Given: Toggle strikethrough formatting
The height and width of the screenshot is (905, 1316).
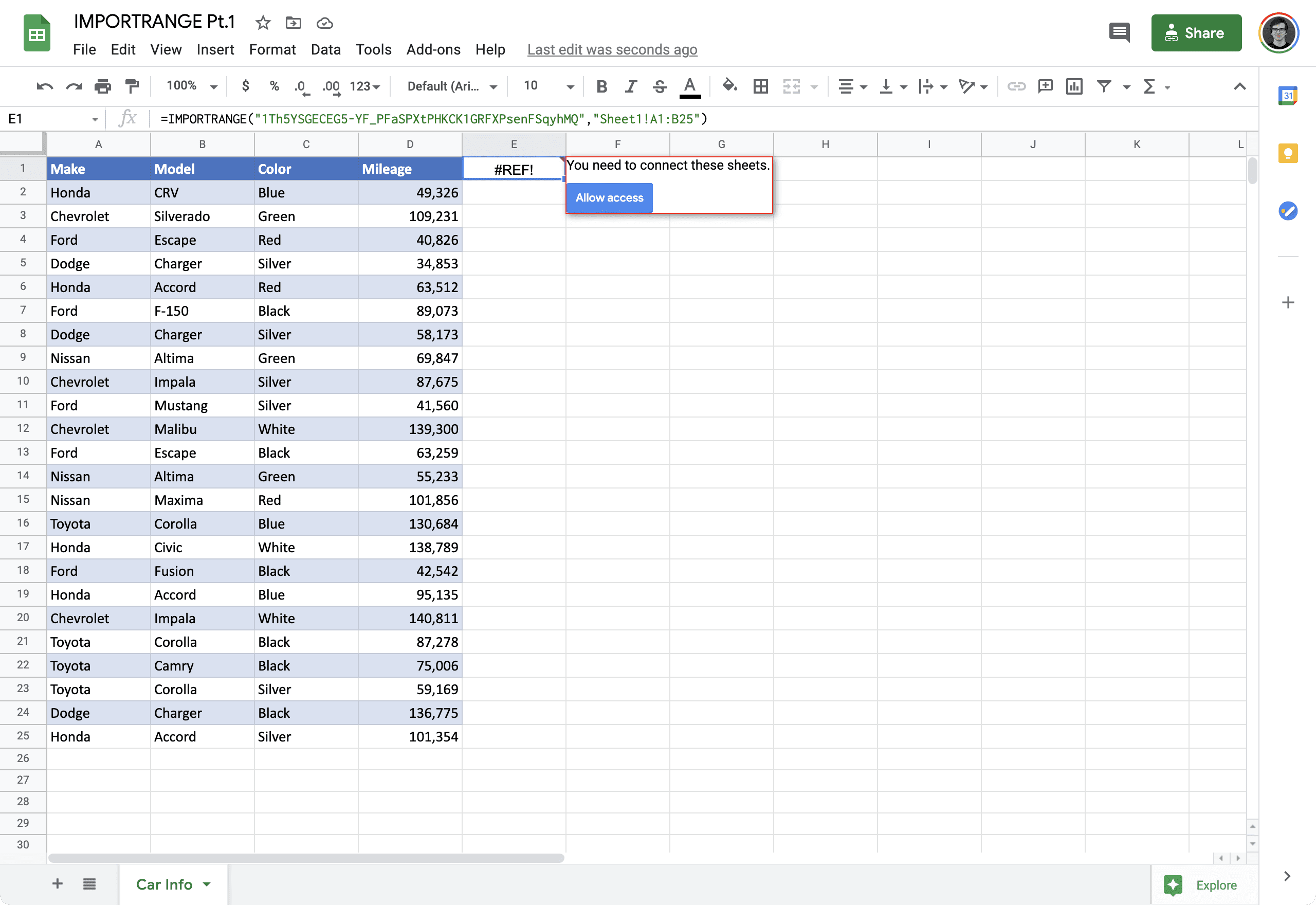Looking at the screenshot, I should coord(660,86).
